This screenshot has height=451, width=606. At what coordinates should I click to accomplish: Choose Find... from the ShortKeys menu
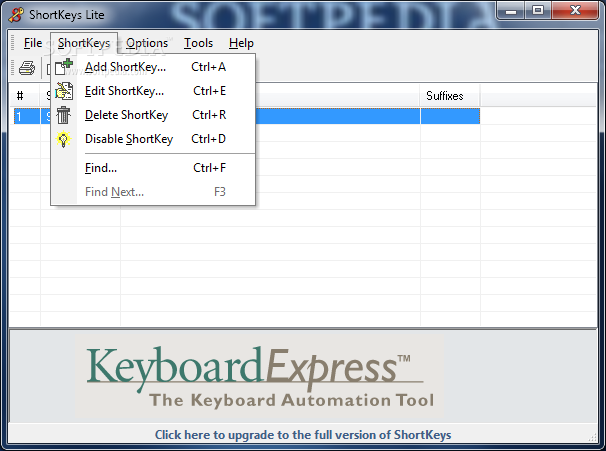tap(153, 168)
